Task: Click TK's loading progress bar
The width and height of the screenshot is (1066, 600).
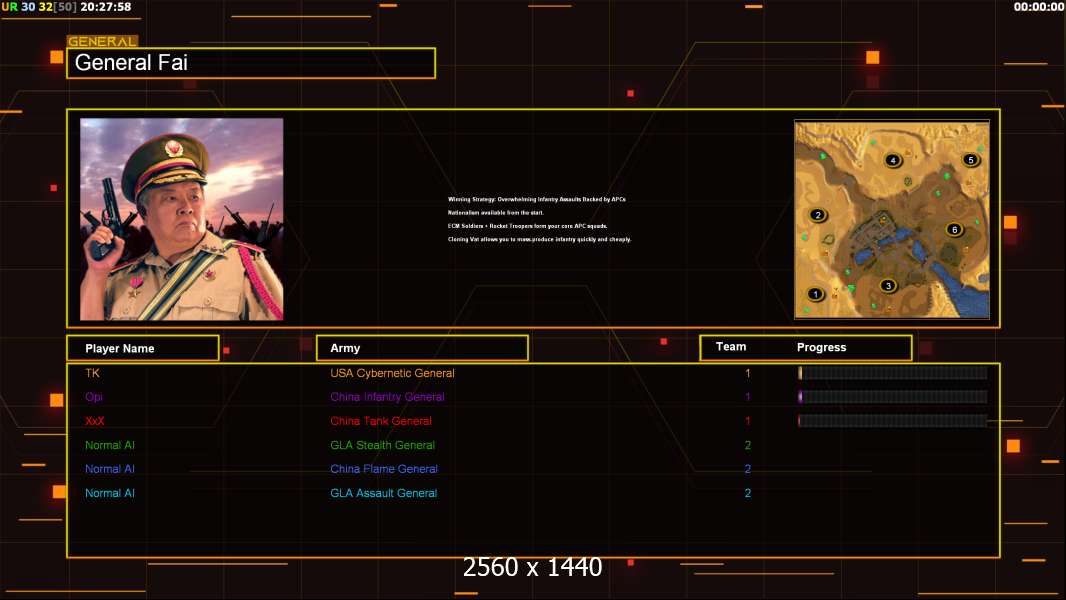Action: tap(892, 373)
